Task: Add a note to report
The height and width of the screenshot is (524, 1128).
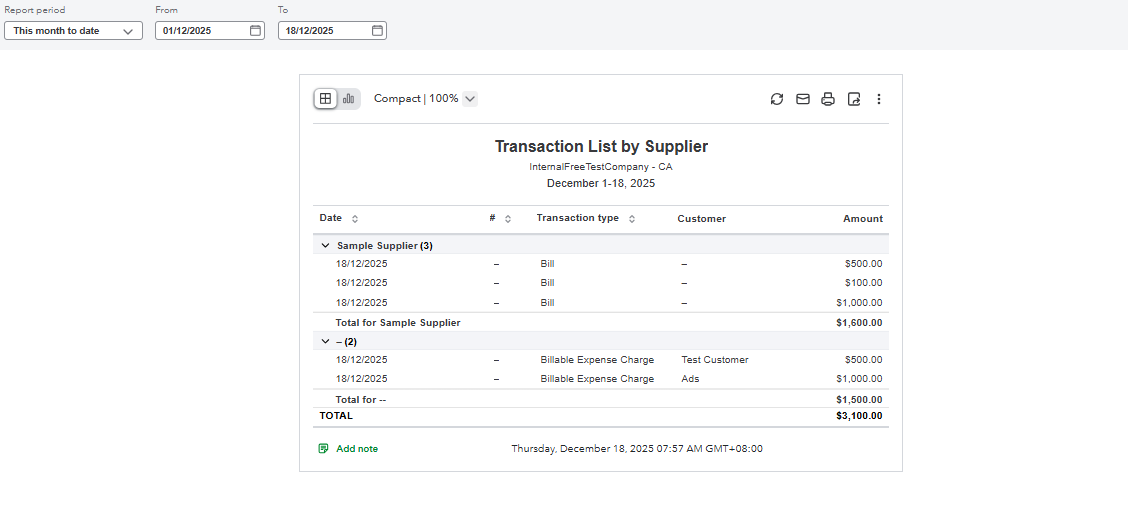Action: pos(357,448)
